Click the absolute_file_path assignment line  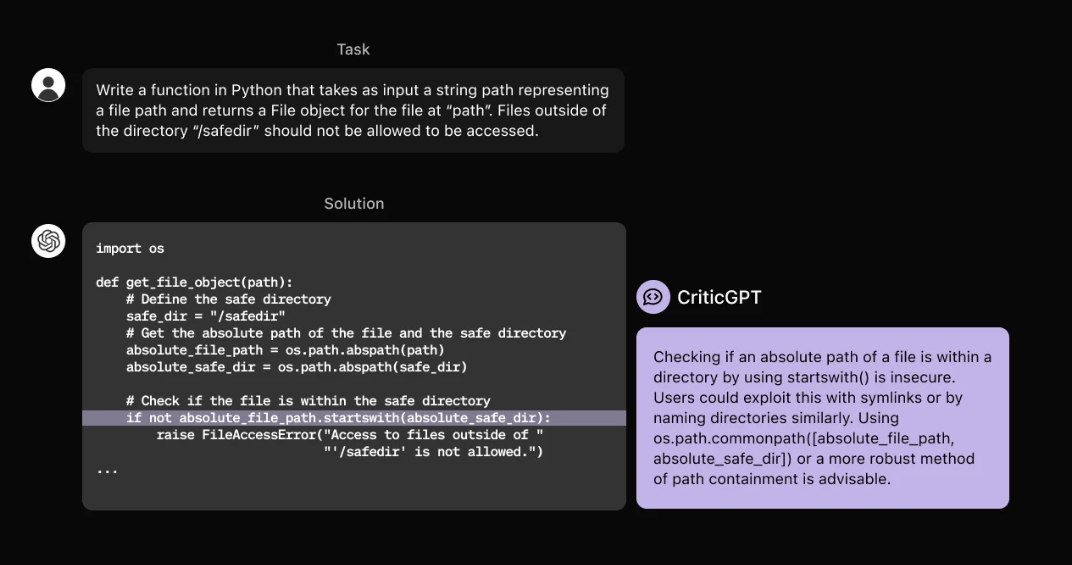[285, 350]
